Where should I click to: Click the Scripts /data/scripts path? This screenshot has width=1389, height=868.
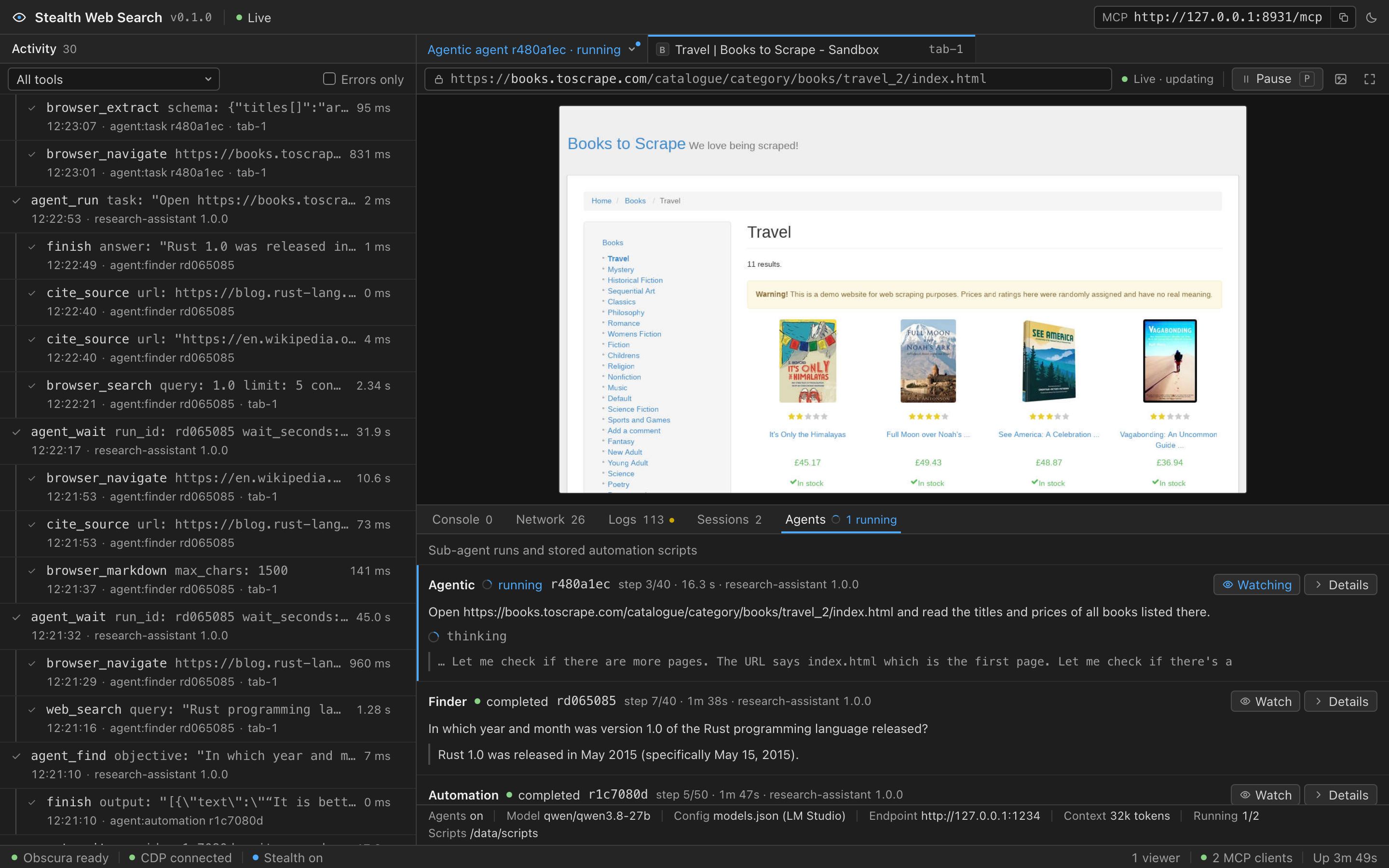[x=483, y=833]
